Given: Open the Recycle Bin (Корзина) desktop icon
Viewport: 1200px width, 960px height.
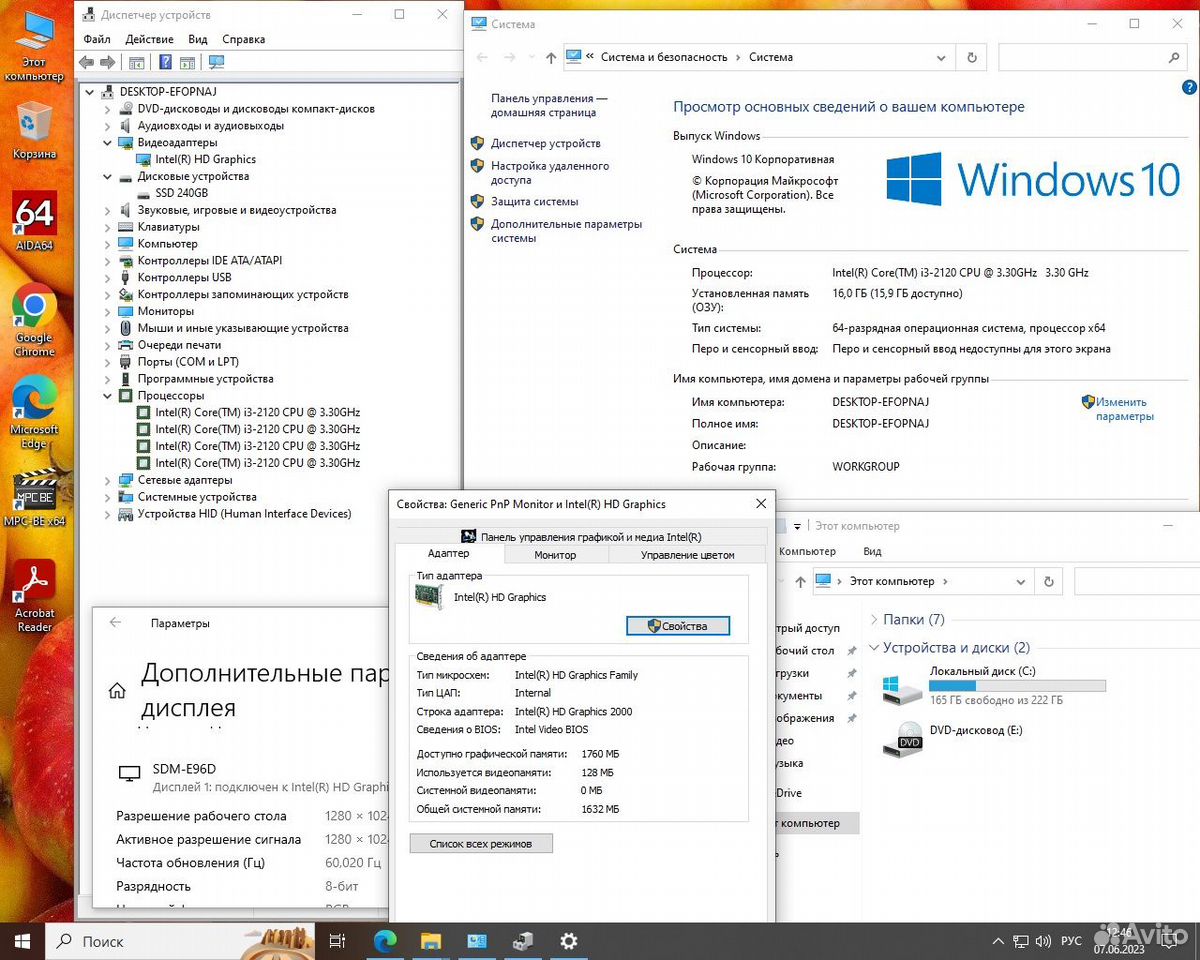Looking at the screenshot, I should click(x=34, y=130).
